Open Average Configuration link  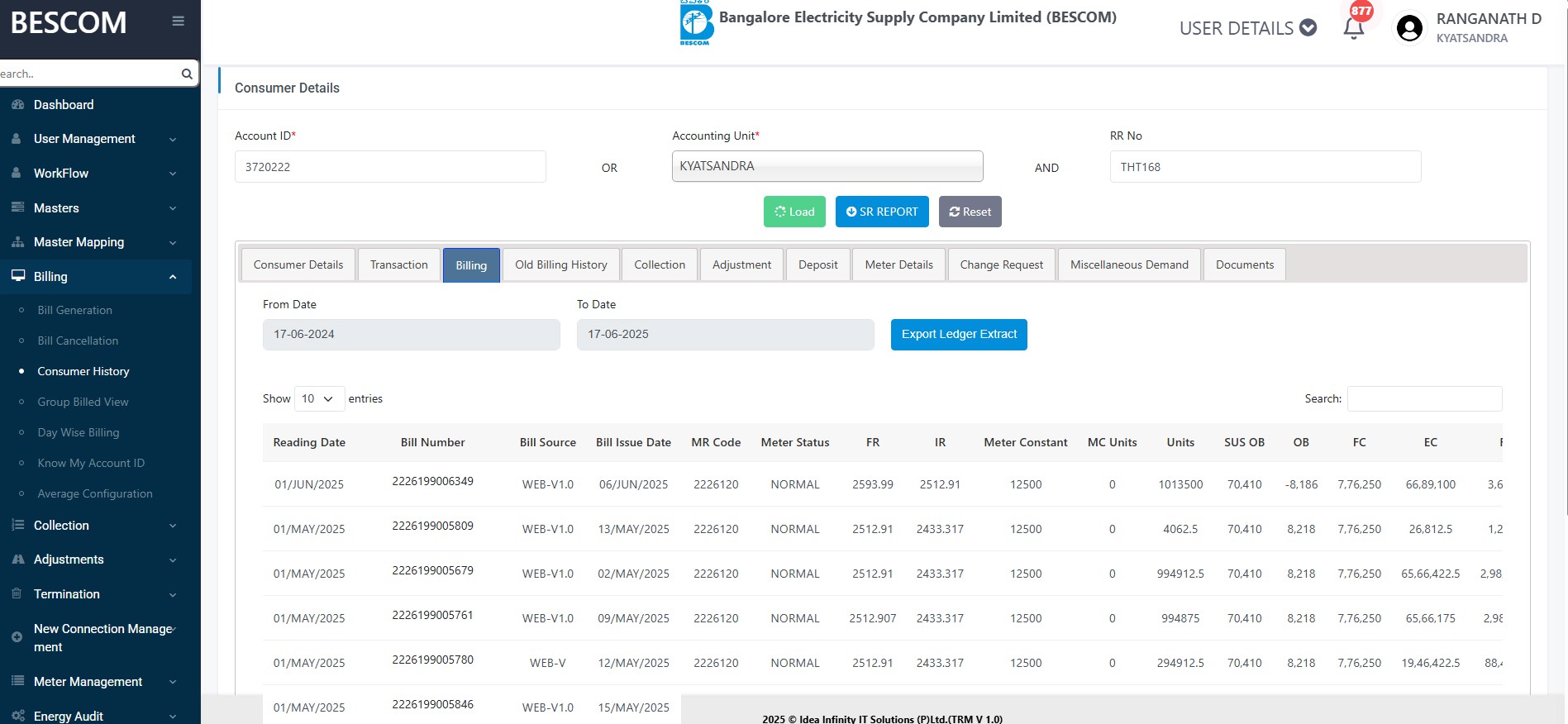tap(95, 493)
